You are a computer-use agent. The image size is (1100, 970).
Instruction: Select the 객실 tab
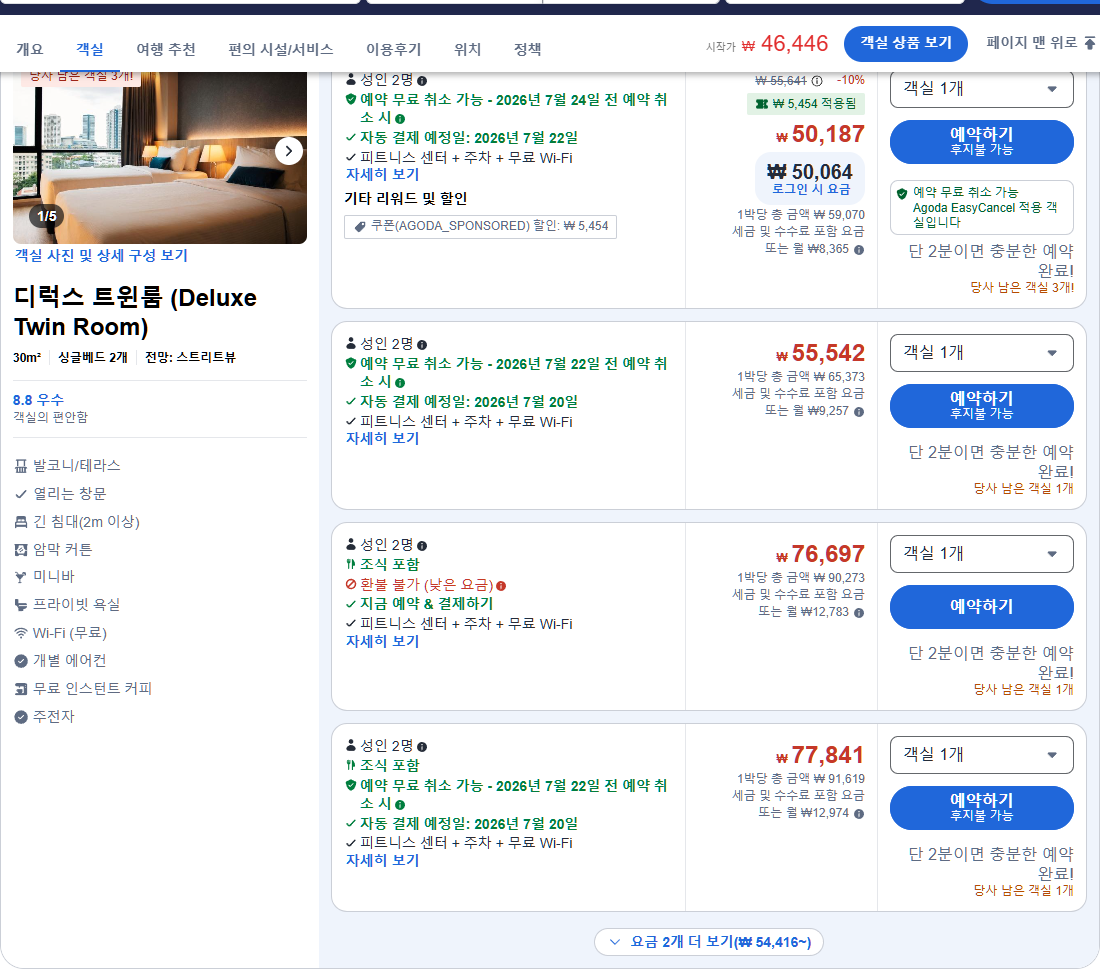(x=90, y=49)
